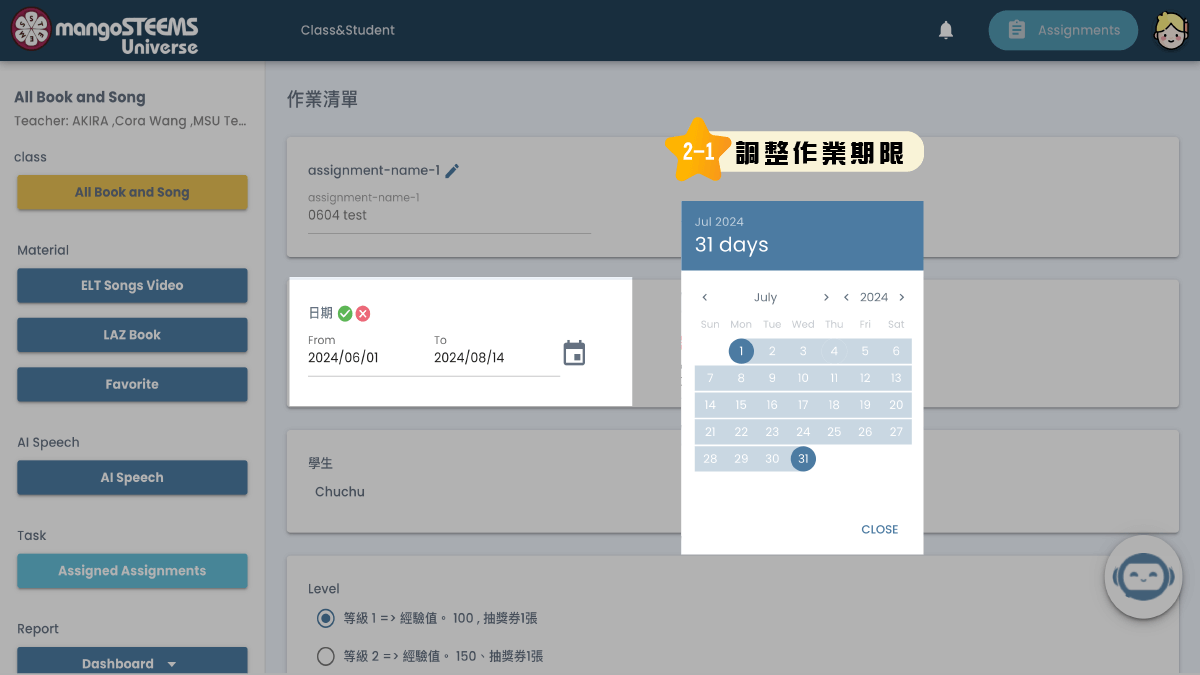Select Level 1 radio button
Screen dimensions: 1200x675
pos(325,618)
